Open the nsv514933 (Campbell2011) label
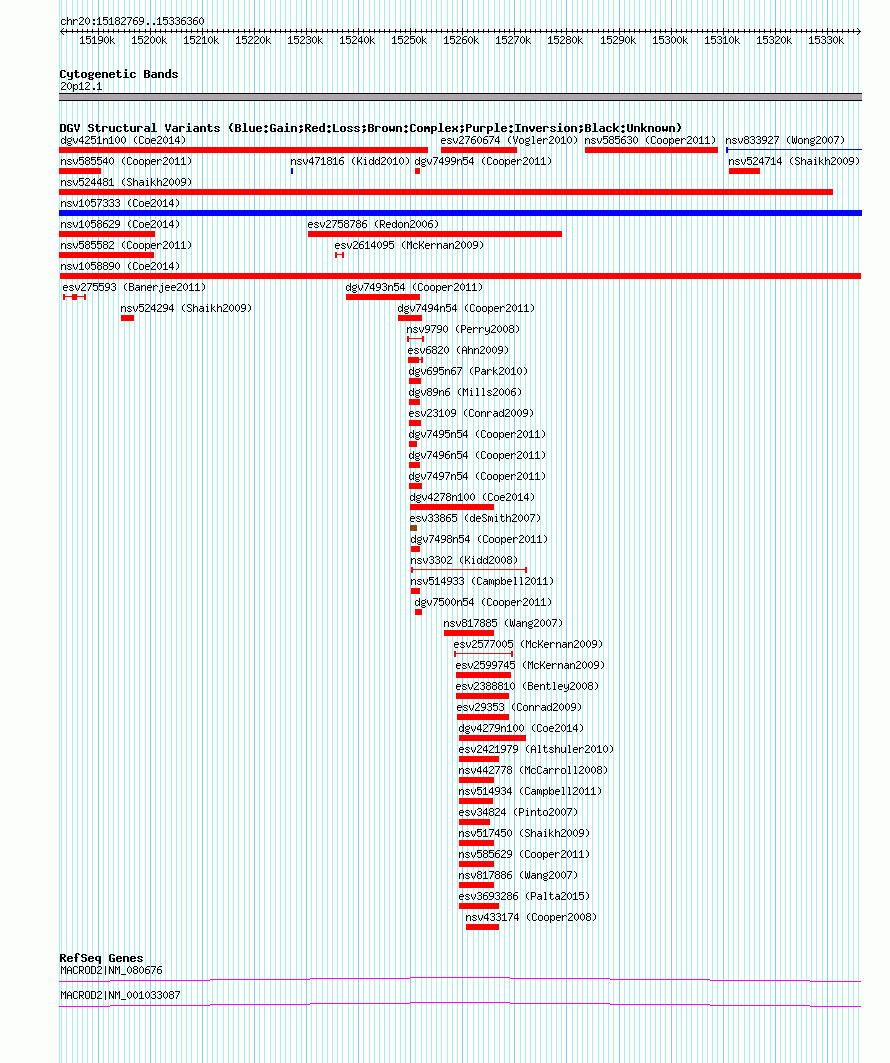Image resolution: width=890 pixels, height=1063 pixels. coord(483,582)
